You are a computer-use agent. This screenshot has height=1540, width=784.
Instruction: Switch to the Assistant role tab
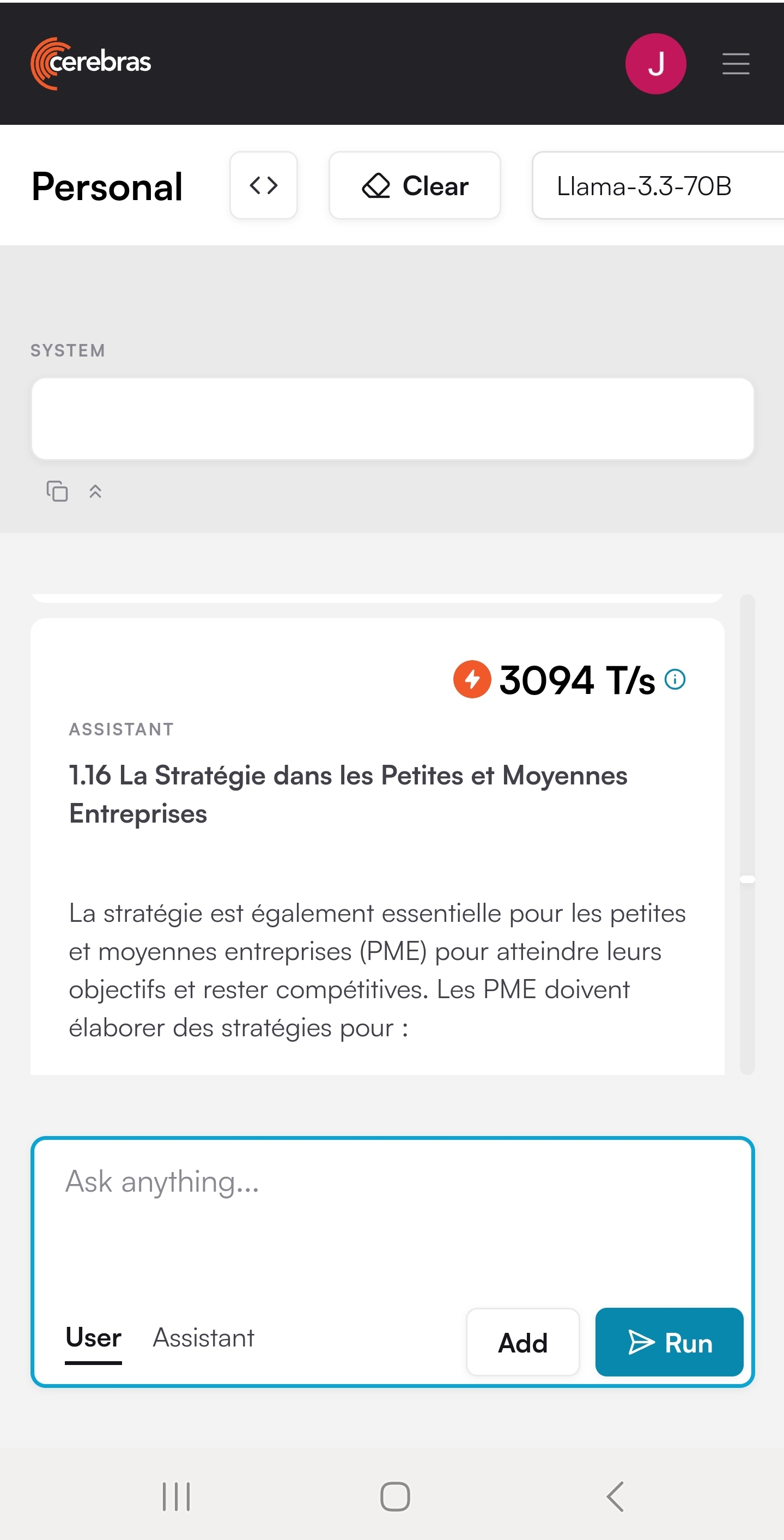204,1338
